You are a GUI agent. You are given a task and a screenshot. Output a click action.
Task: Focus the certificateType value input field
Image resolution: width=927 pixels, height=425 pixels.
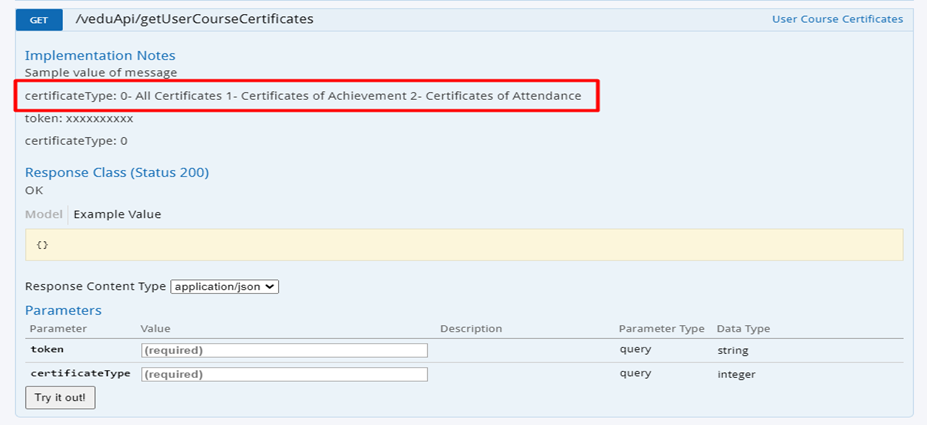pyautogui.click(x=284, y=374)
